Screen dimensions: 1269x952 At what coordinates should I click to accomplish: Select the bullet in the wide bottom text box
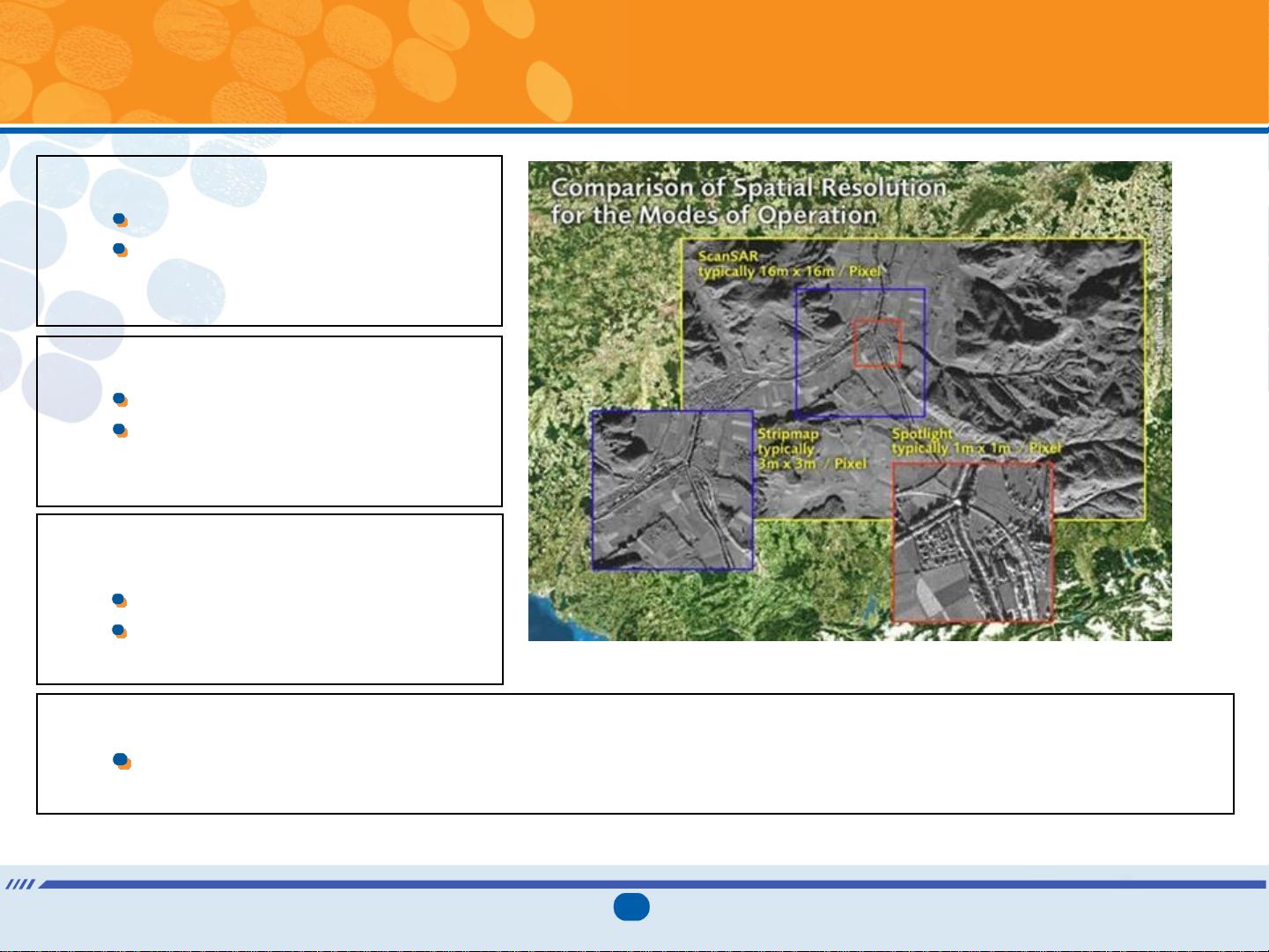pyautogui.click(x=122, y=761)
